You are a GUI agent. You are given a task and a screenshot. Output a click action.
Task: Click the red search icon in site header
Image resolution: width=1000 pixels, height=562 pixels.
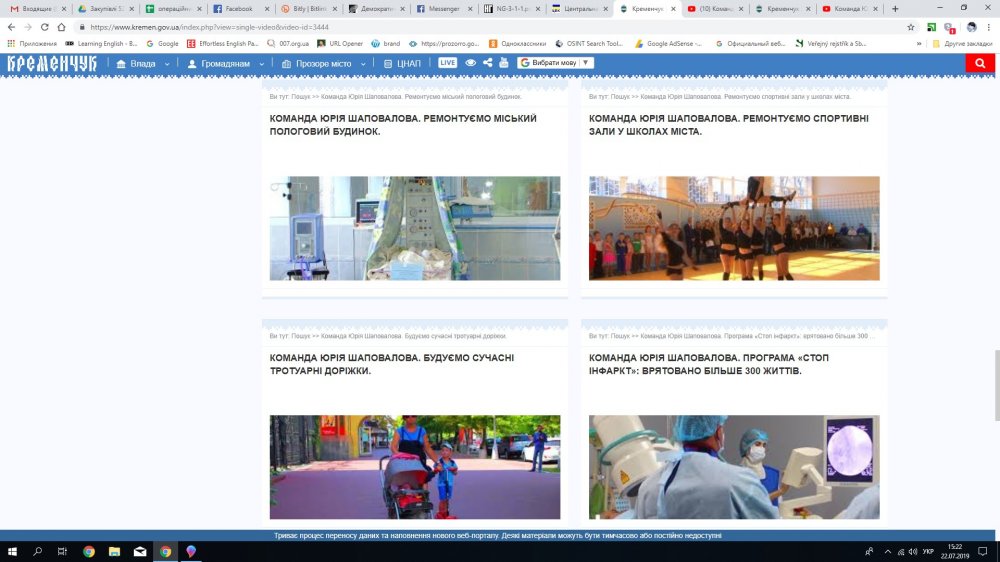980,63
